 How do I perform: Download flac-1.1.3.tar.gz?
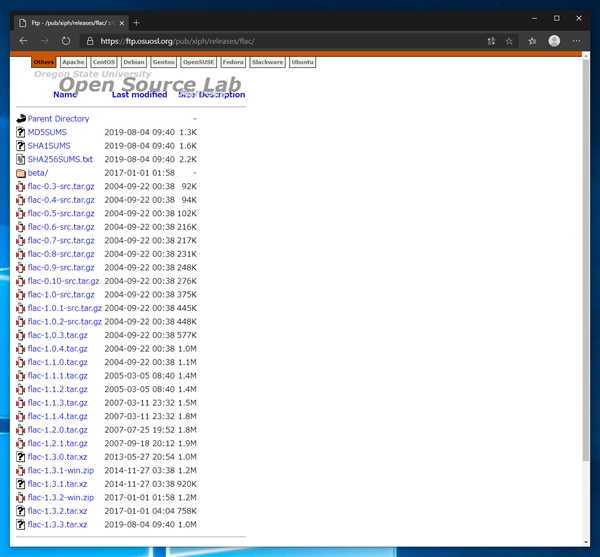57,403
